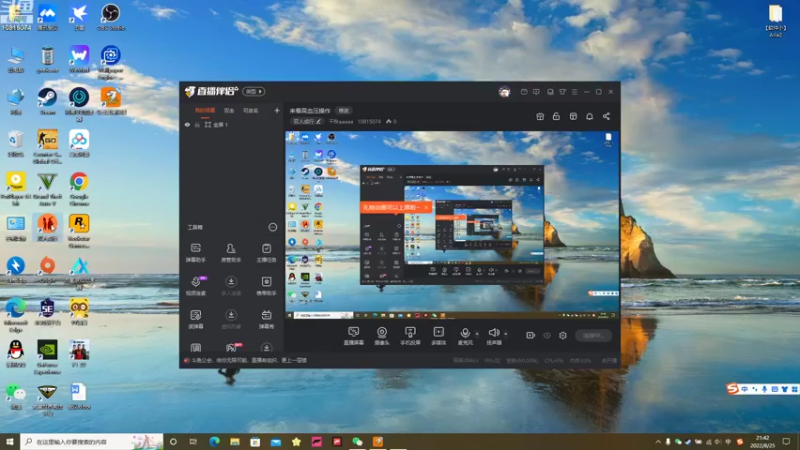Open Microsoft Edge from the taskbar
The height and width of the screenshot is (450, 800).
click(214, 441)
